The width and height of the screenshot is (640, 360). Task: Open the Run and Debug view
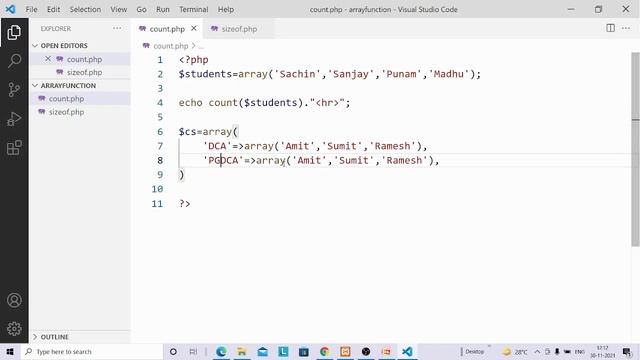[x=14, y=119]
